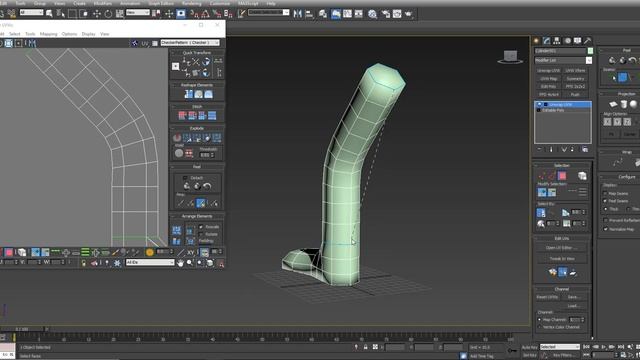
Task: Open the Selected key filter dropdown
Action: tap(560, 347)
